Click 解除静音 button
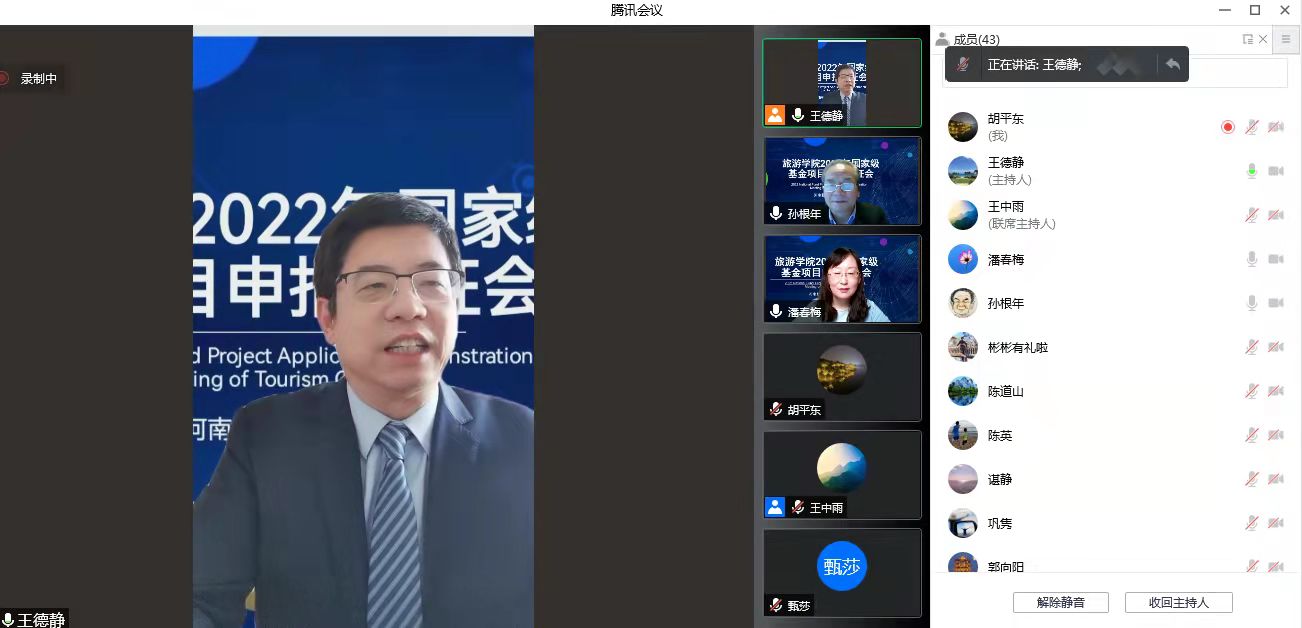This screenshot has width=1302, height=628. (1060, 602)
